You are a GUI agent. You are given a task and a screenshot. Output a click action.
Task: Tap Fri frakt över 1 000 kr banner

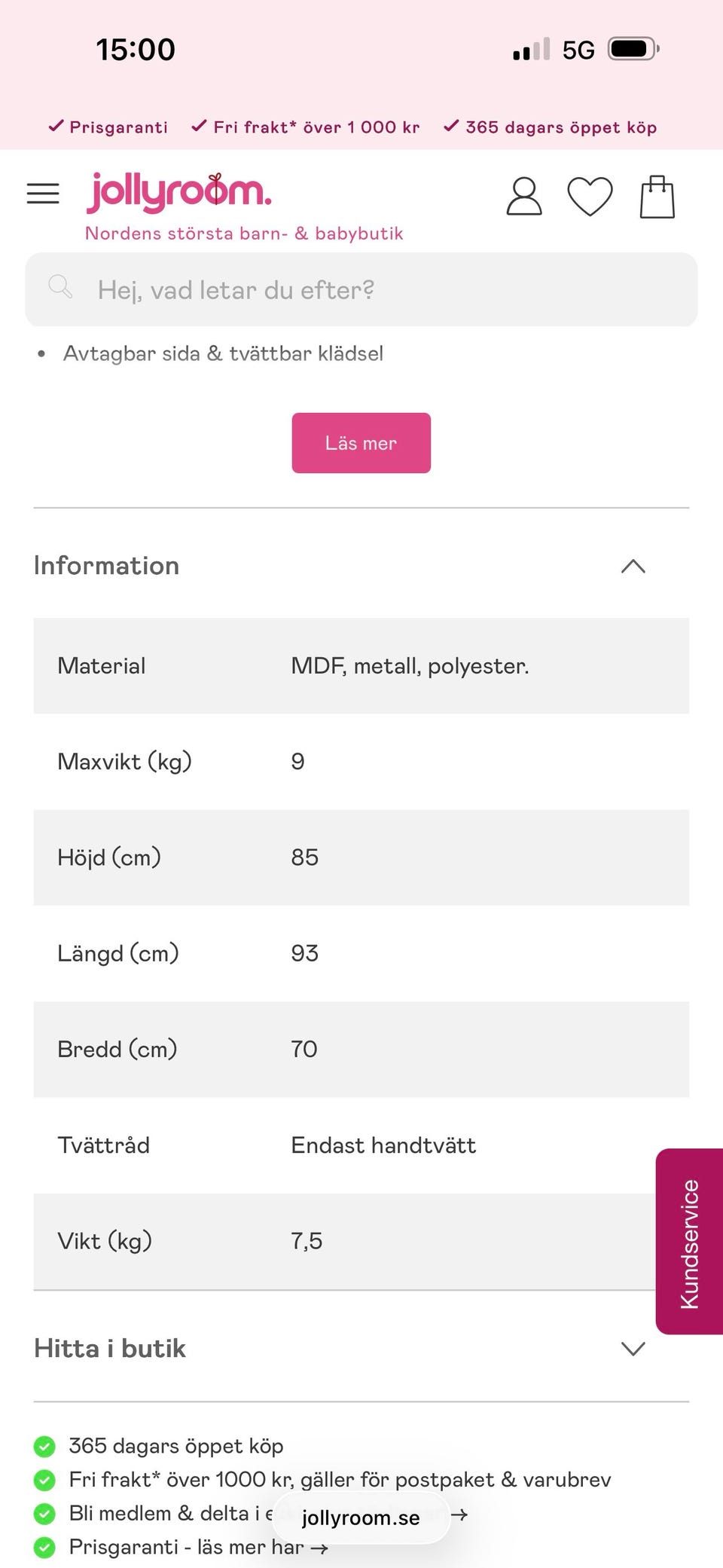click(x=306, y=127)
